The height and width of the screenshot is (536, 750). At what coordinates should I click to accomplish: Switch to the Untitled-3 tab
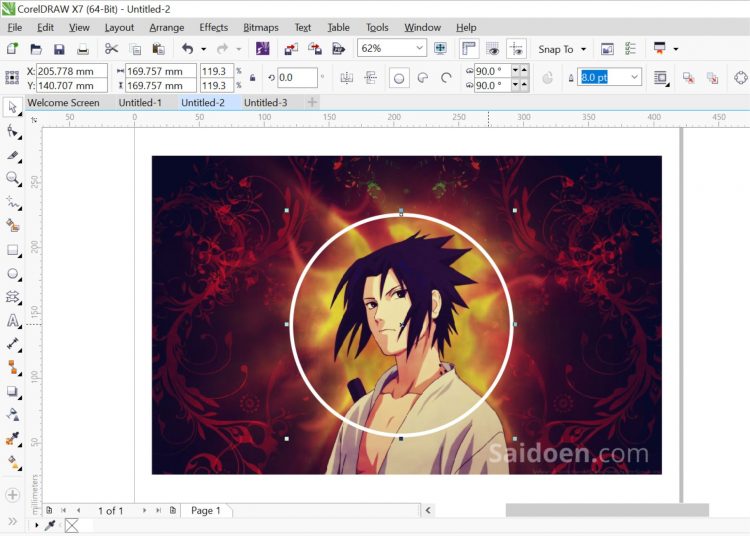click(265, 102)
